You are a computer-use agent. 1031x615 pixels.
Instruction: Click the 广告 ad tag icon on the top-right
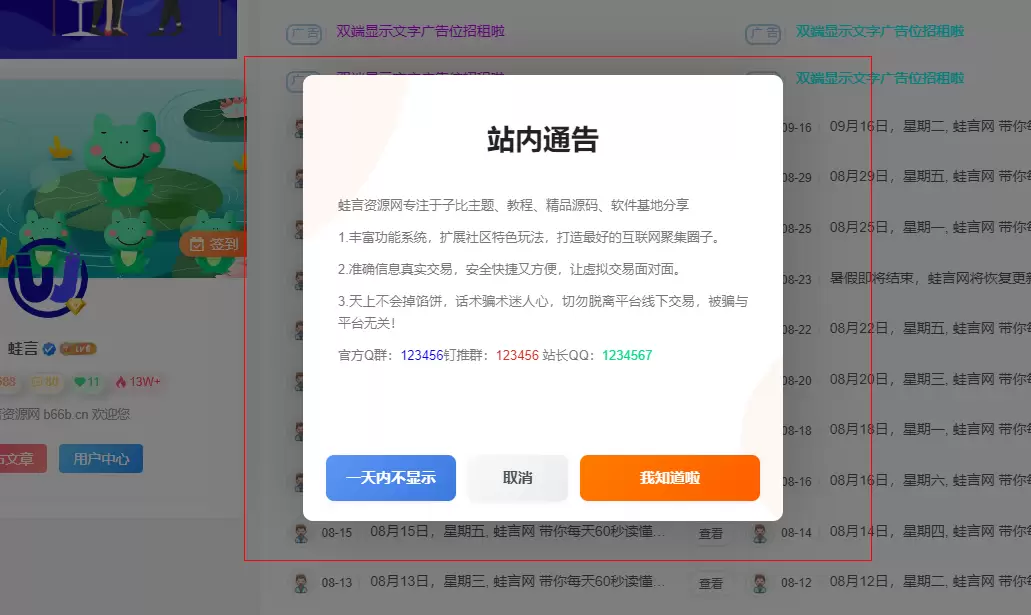coord(763,33)
